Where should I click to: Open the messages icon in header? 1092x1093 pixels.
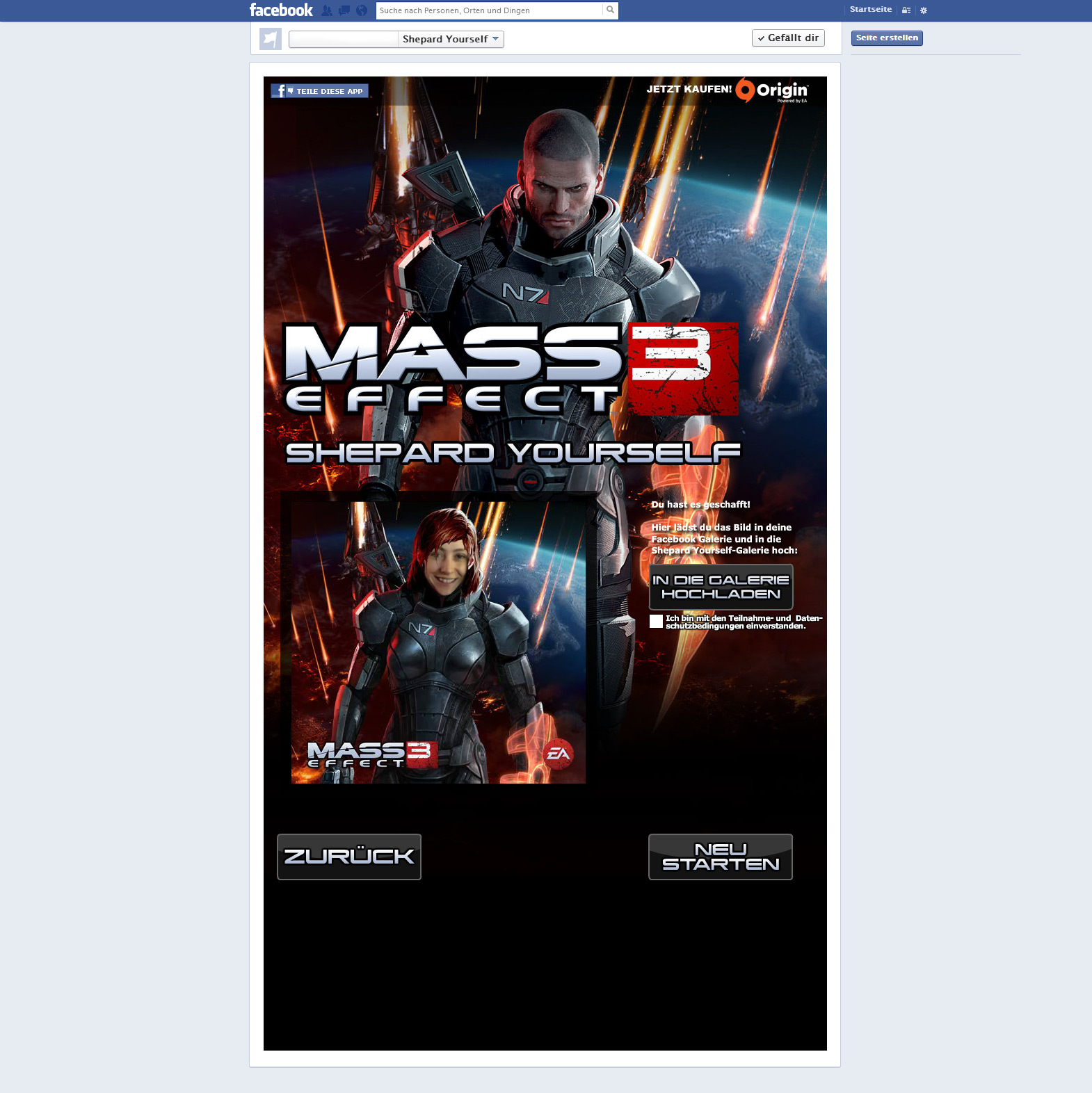344,10
